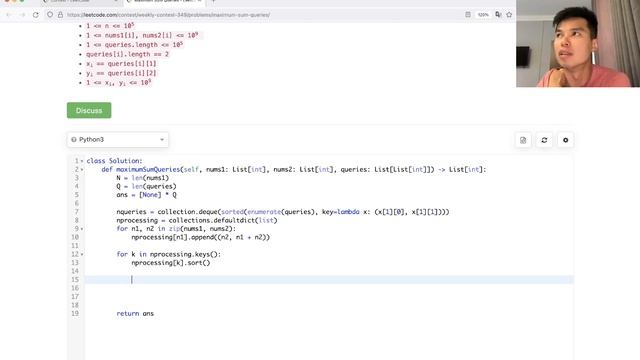Click the 'nqueries = collection.deque' code line
640x360 pixels.
tap(282, 212)
